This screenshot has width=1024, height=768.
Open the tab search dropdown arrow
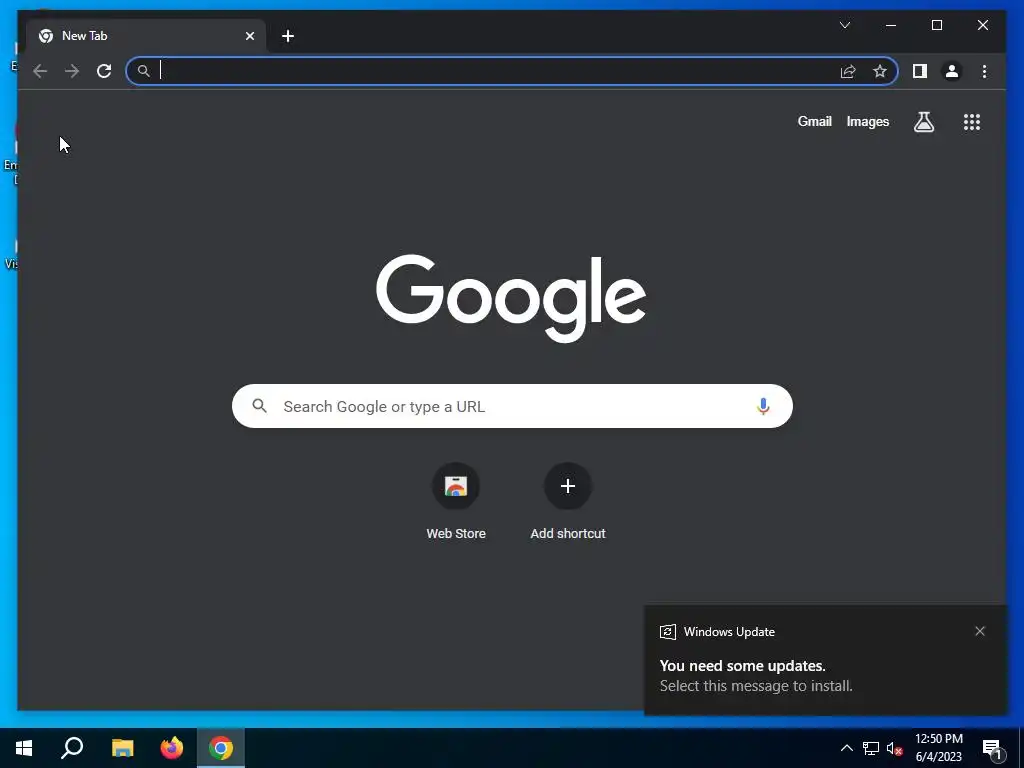tap(844, 25)
